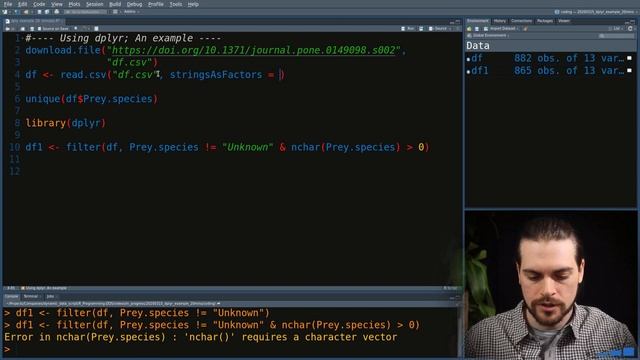
Task: Open the project menu in top right
Action: pos(596,12)
